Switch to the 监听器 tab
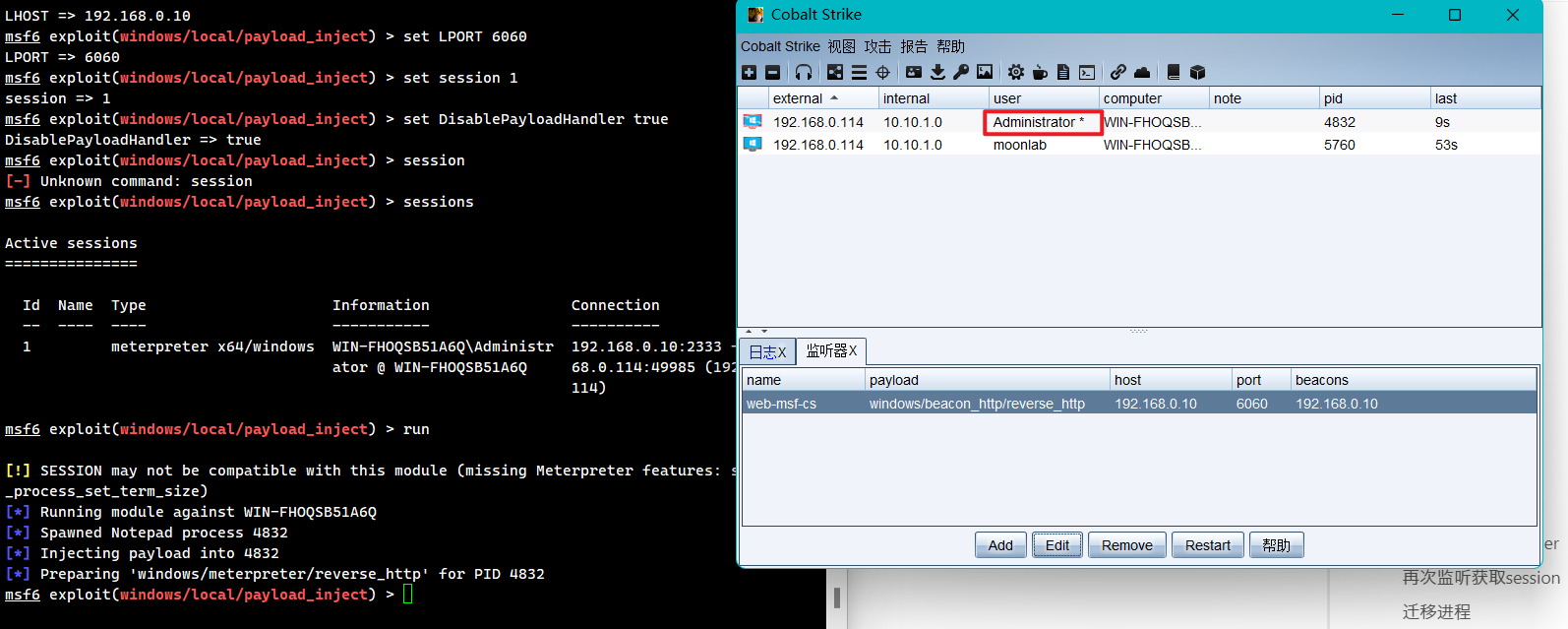This screenshot has width=1568, height=629. (831, 351)
